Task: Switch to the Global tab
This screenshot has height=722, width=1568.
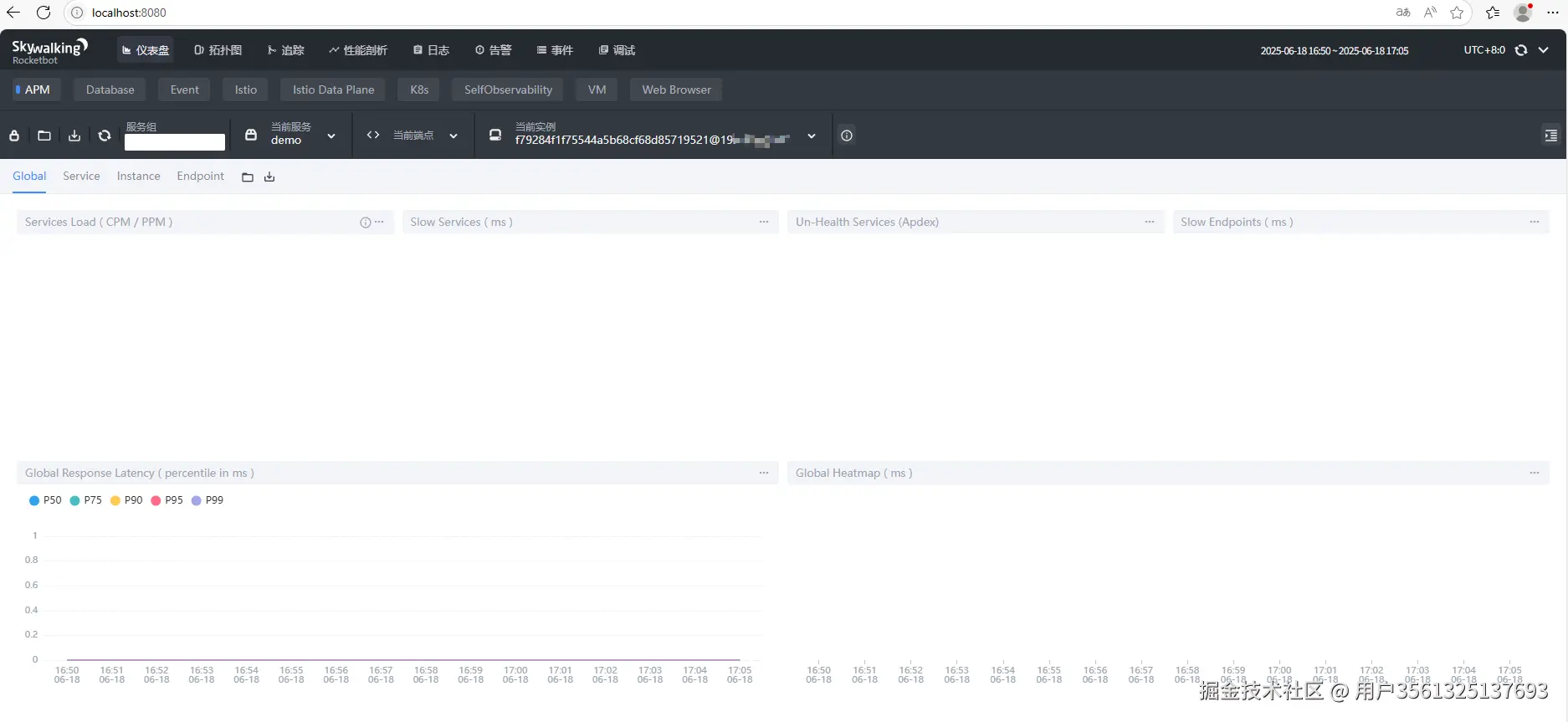Action: (29, 176)
